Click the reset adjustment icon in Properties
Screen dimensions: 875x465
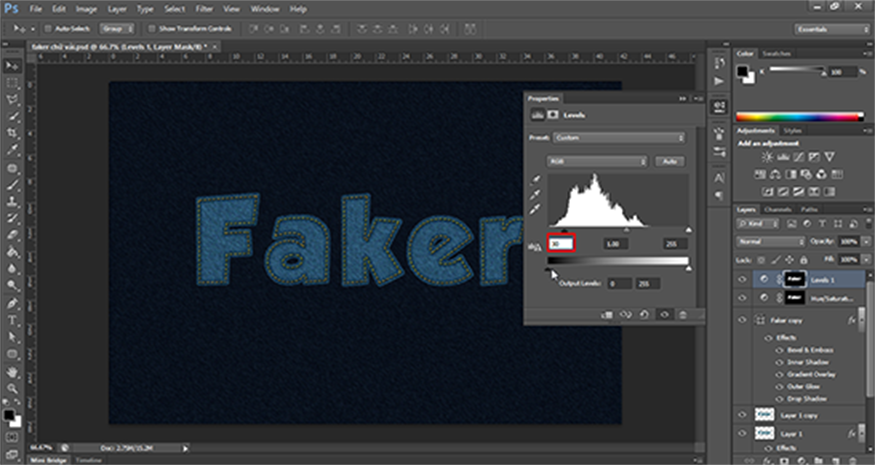[x=645, y=314]
